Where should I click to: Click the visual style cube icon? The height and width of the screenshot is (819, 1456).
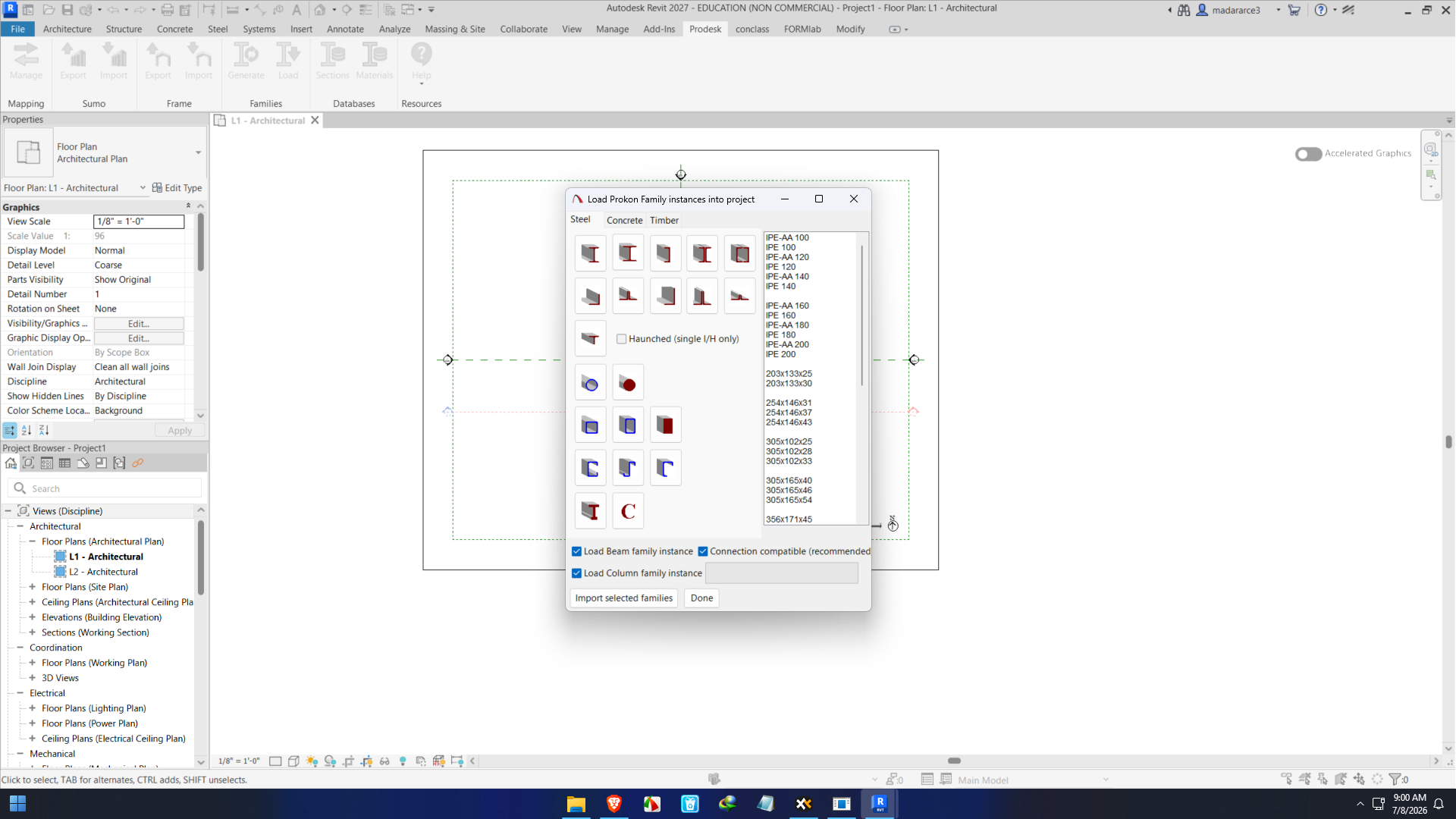[293, 761]
